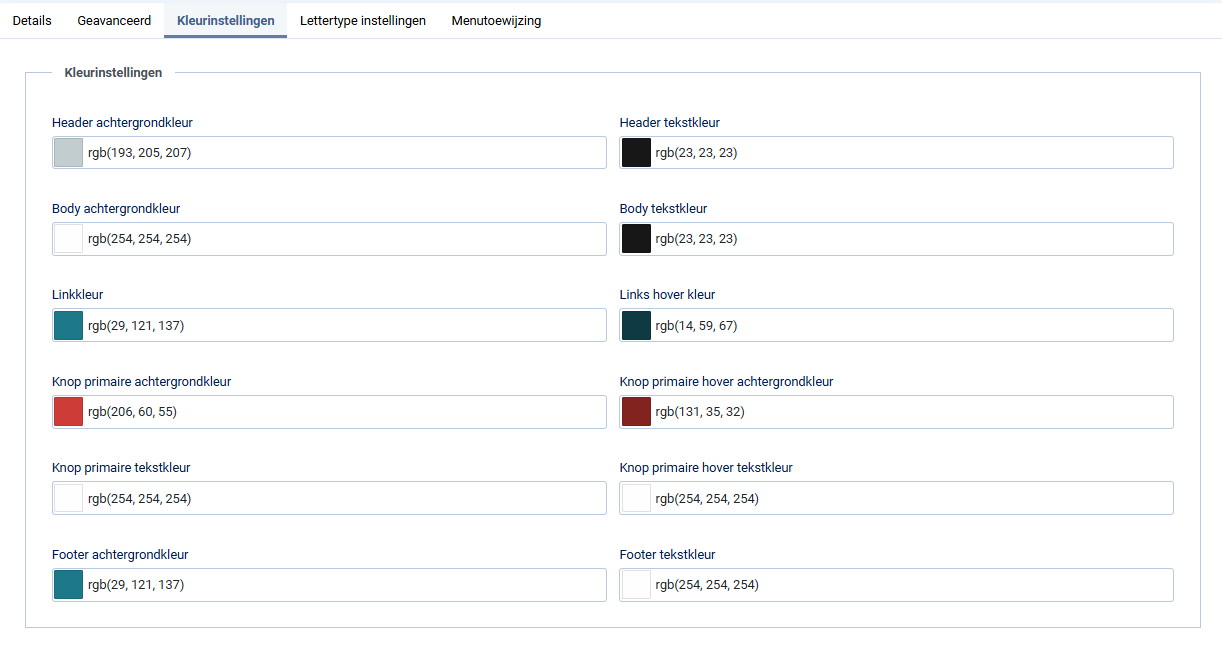Open the Menutoewijzing tab
The width and height of the screenshot is (1222, 664).
(x=495, y=20)
